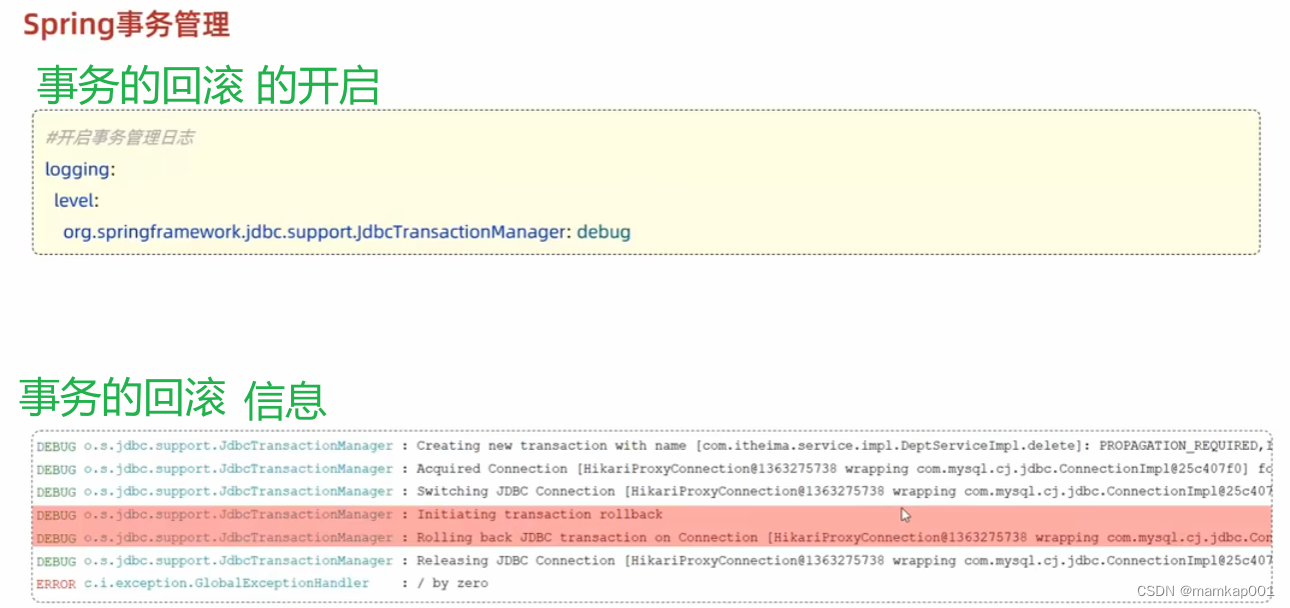Select the "事务的回滚 的开启" heading
1290x608 pixels.
coord(206,85)
